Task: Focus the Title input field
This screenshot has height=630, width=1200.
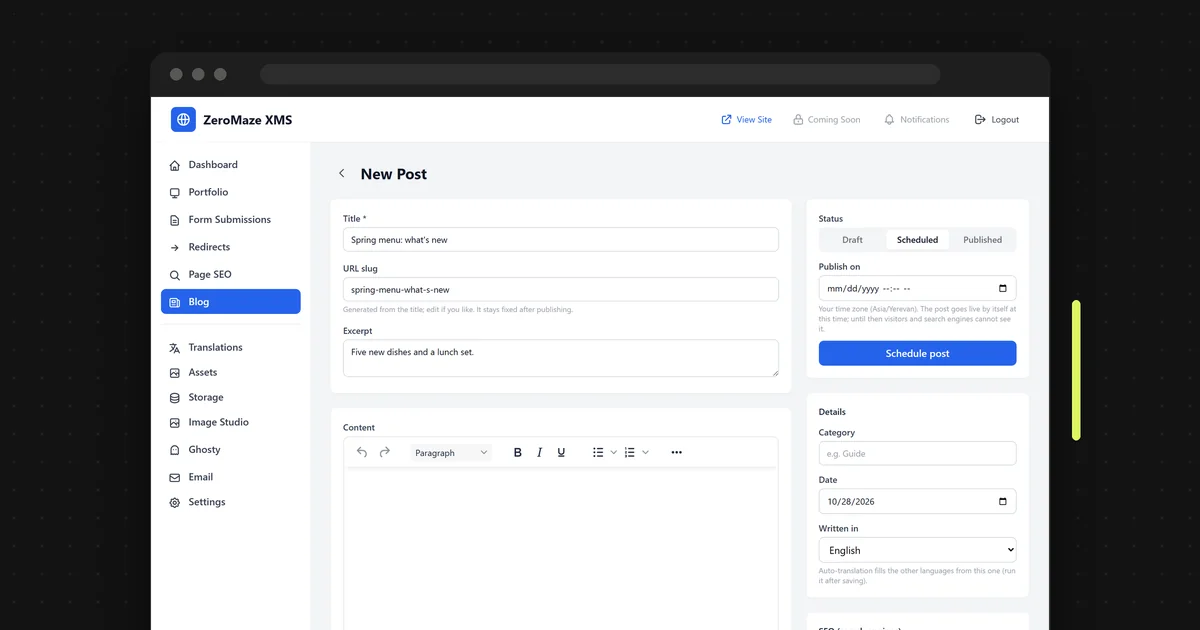Action: click(560, 240)
